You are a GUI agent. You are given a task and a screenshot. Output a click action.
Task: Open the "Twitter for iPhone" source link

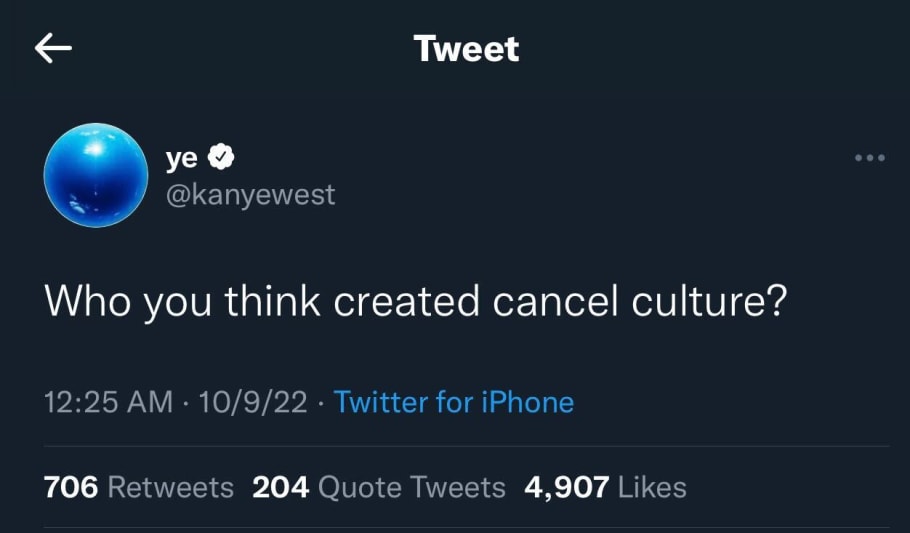pyautogui.click(x=454, y=403)
